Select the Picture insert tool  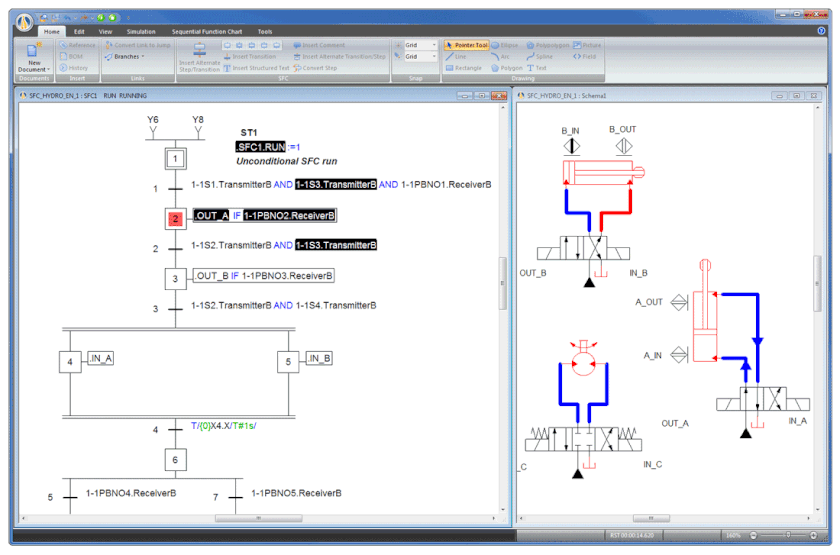pyautogui.click(x=587, y=45)
